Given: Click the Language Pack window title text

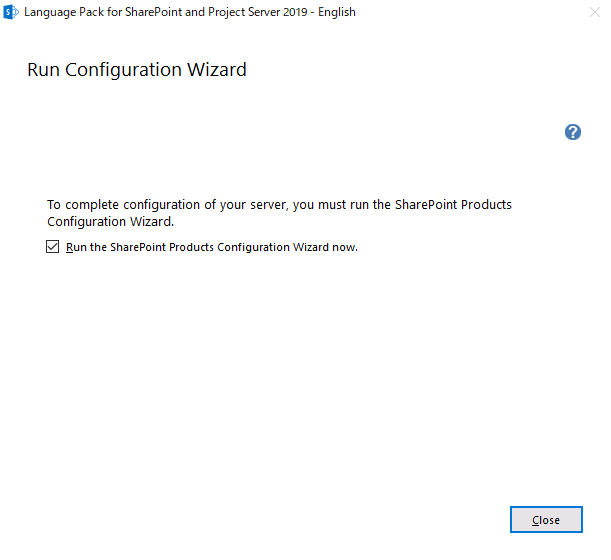Looking at the screenshot, I should pos(190,12).
